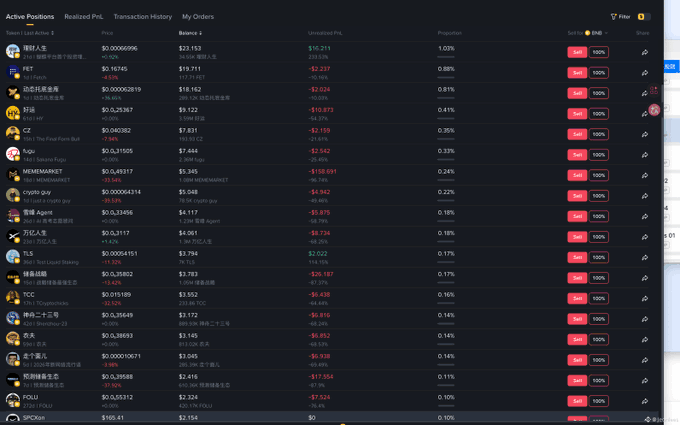Viewport: 680px width, 425px height.
Task: Click the TCC token avatar
Action: click(x=13, y=298)
